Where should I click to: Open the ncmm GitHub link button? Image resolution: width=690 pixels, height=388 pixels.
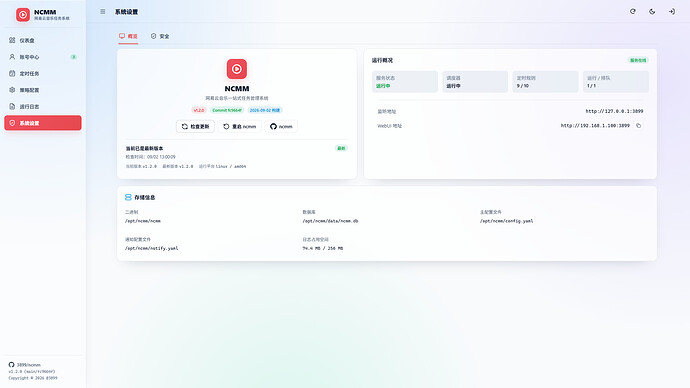(281, 127)
